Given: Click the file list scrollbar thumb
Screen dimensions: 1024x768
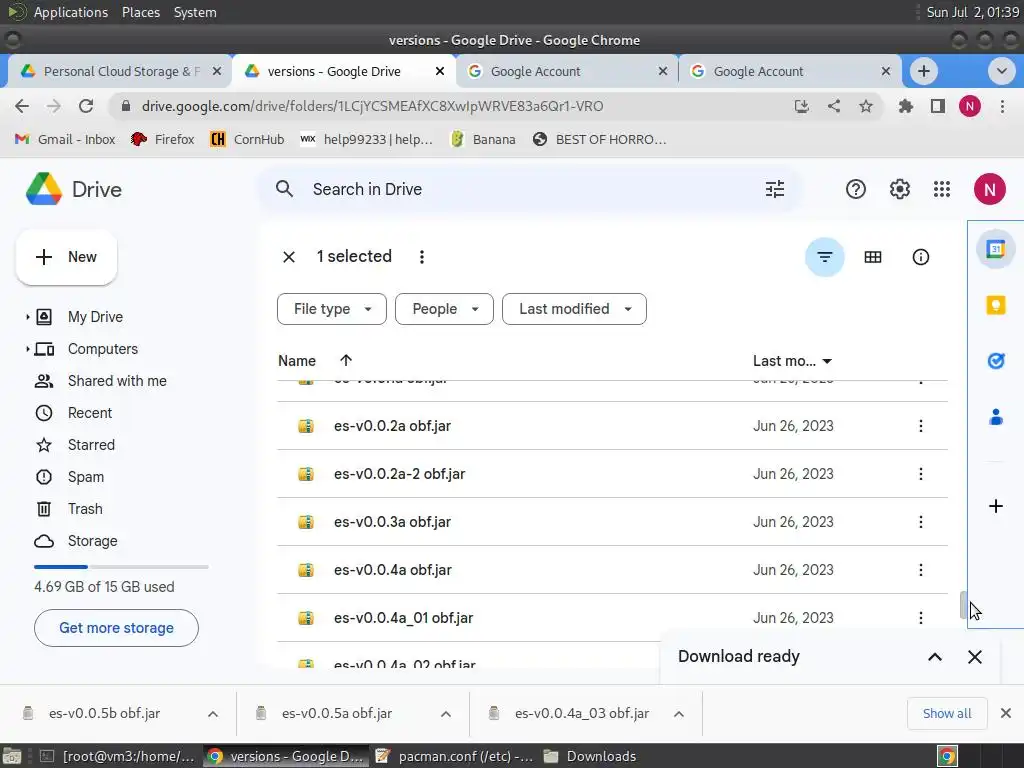Looking at the screenshot, I should pos(962,605).
